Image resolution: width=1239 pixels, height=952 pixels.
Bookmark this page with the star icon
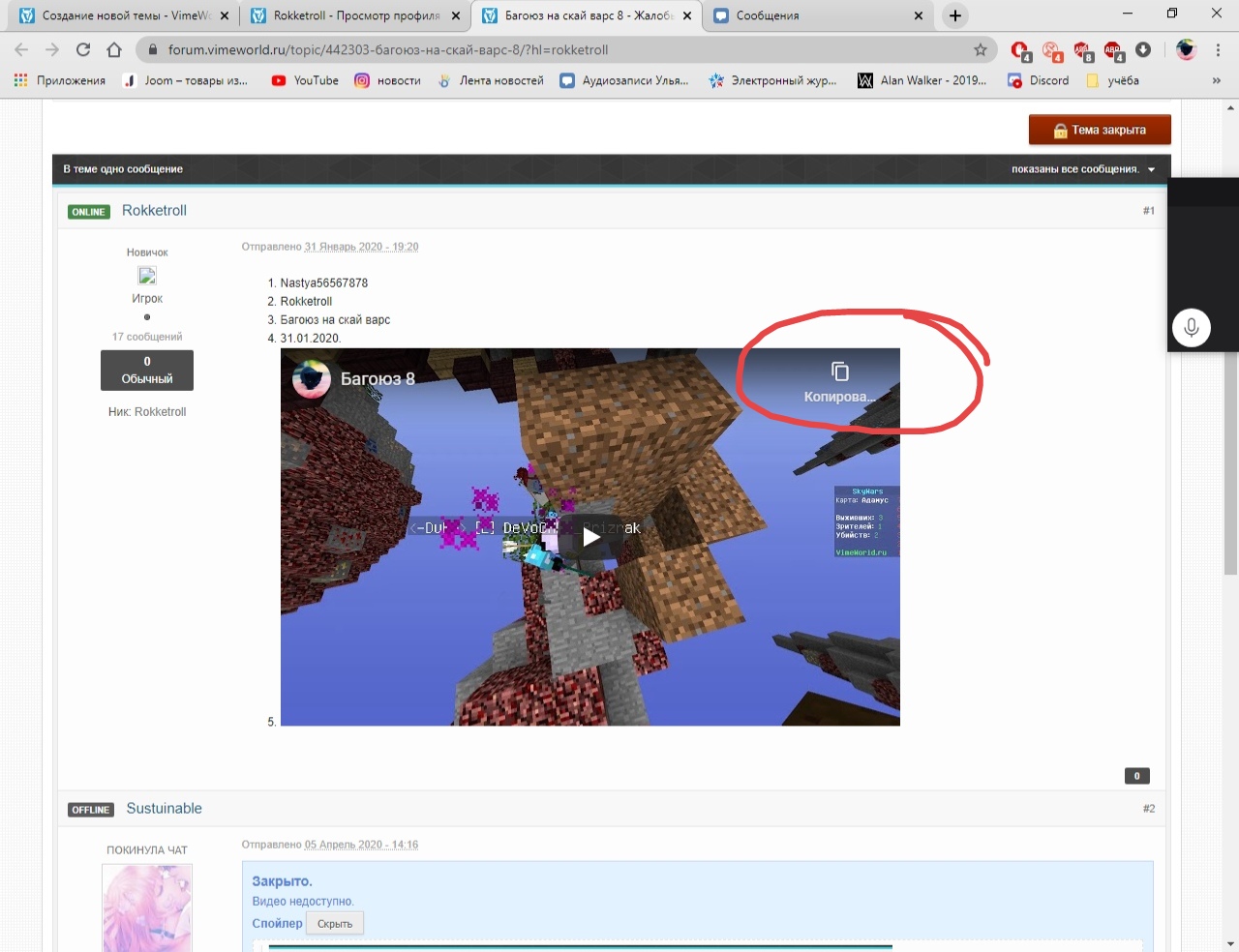click(x=981, y=49)
